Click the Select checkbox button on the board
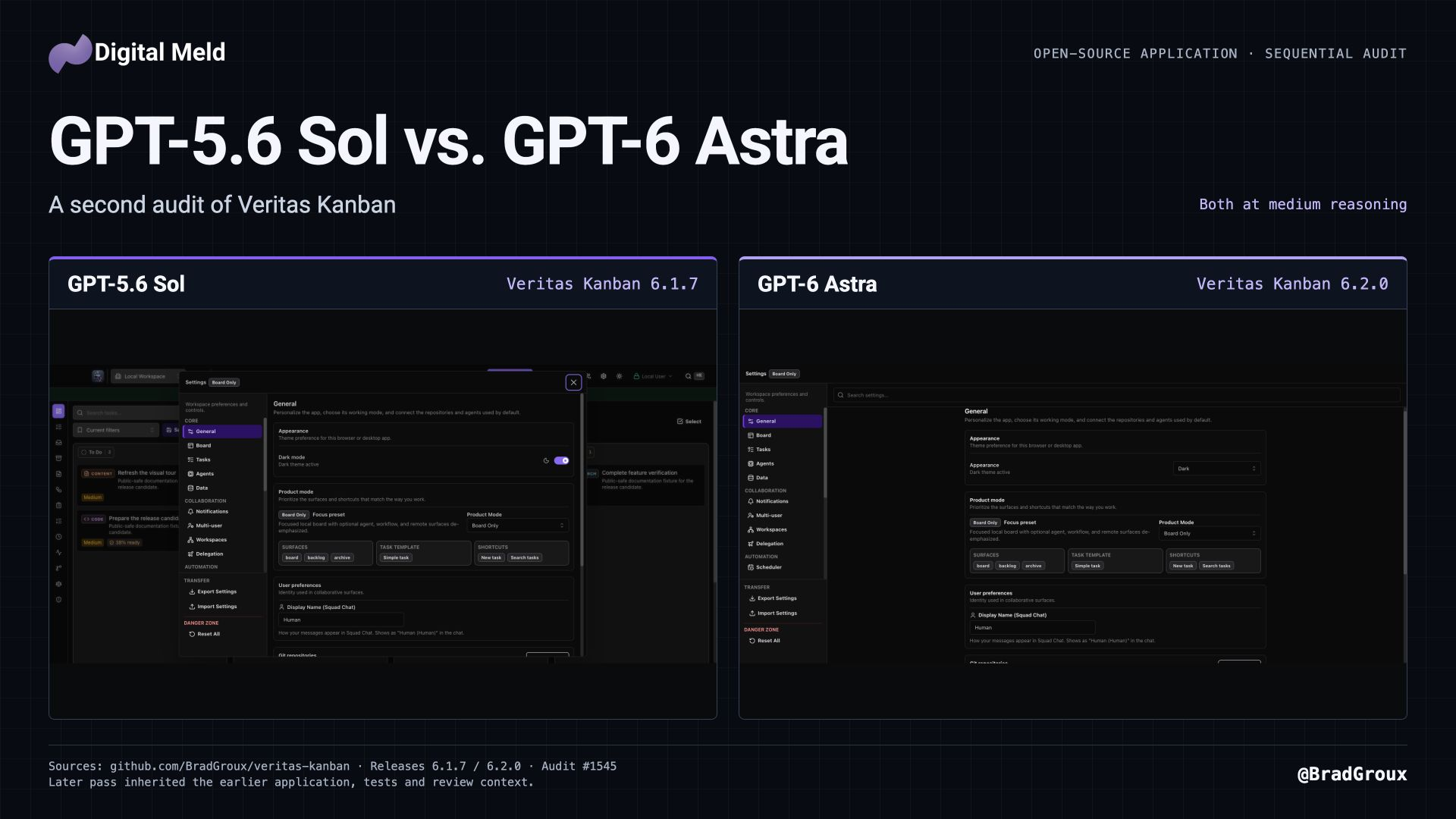This screenshot has height=819, width=1456. (x=689, y=422)
